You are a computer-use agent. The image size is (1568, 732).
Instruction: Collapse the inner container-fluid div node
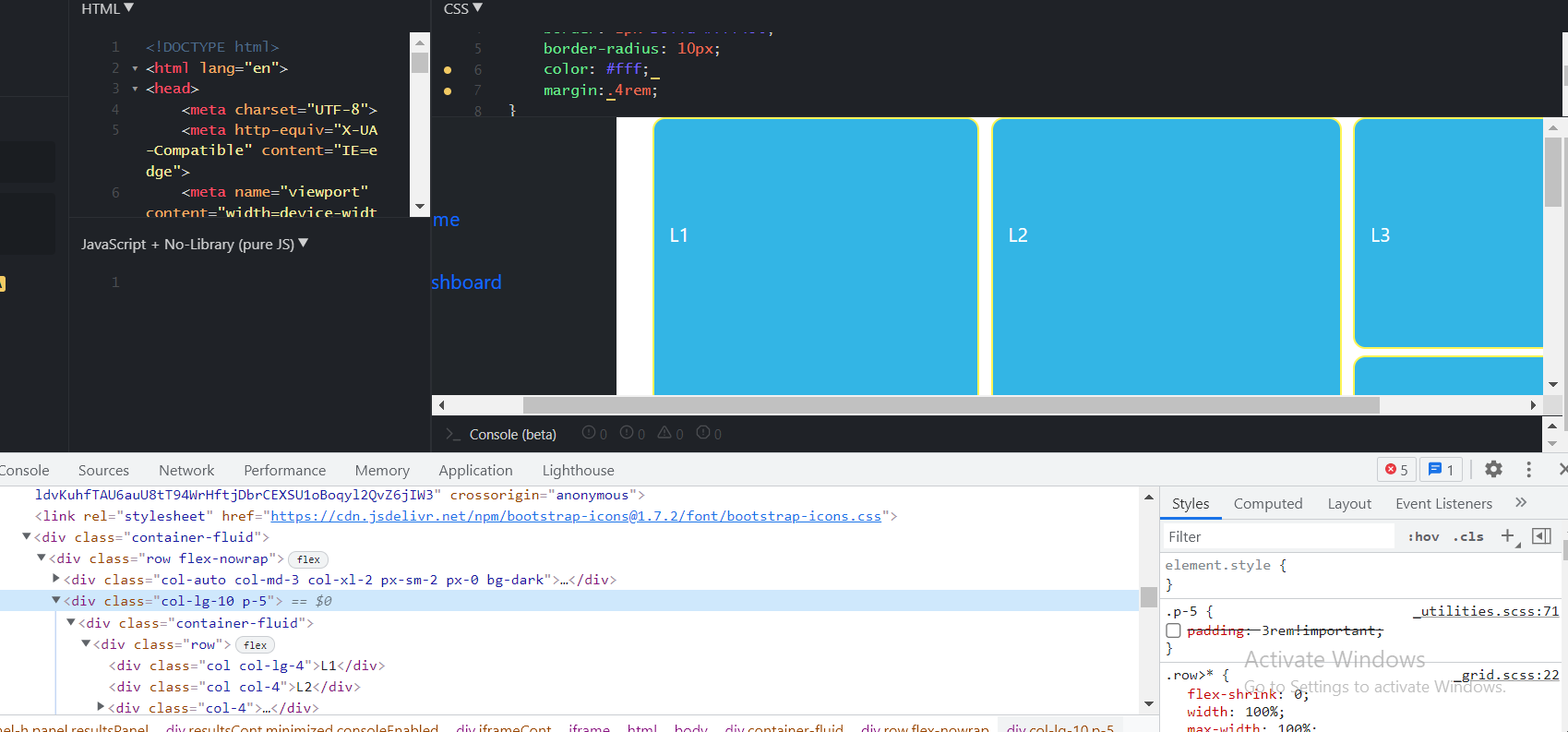tap(71, 622)
